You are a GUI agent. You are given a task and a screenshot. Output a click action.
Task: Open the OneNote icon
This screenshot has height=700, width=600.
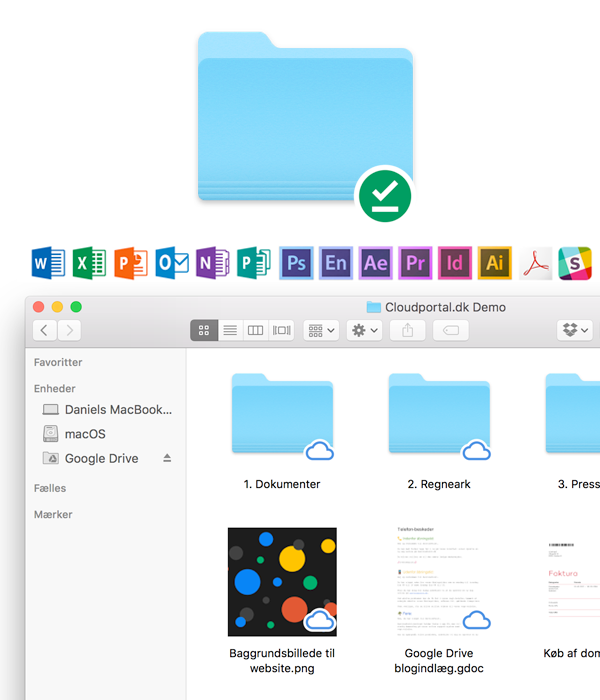point(213,263)
